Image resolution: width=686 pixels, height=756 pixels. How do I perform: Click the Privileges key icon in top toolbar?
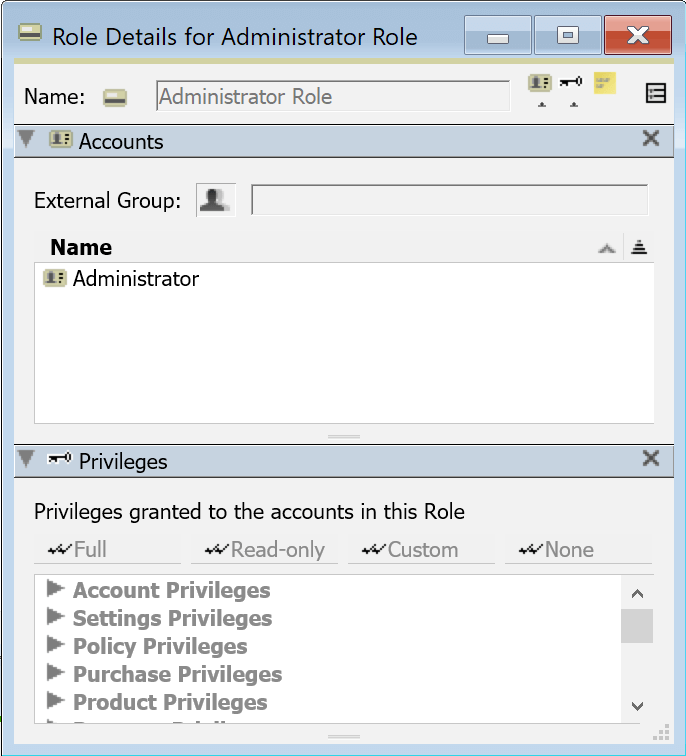(x=571, y=83)
